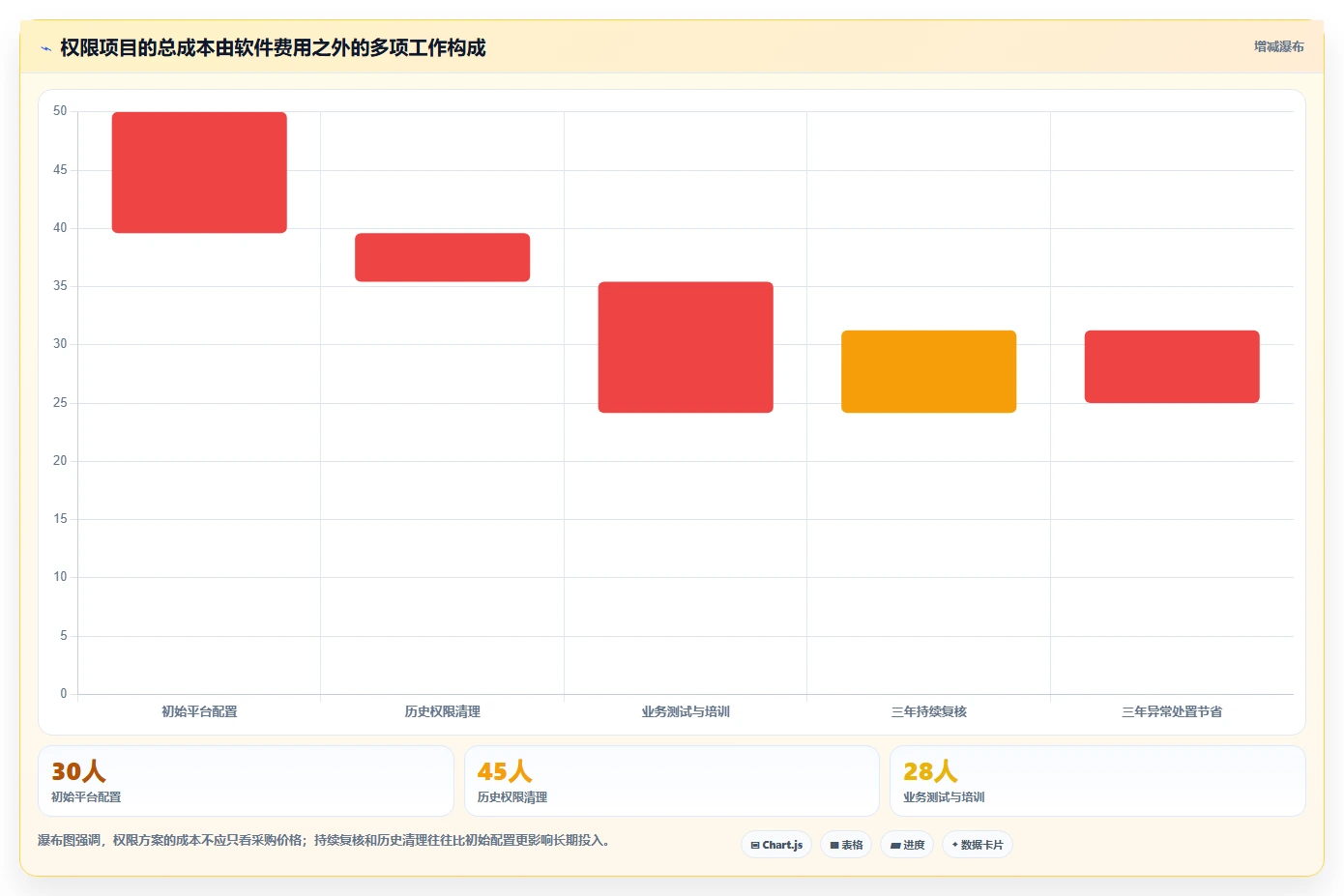Click the 三年异常处置节省 x-axis label
This screenshot has width=1344, height=896.
click(1172, 711)
